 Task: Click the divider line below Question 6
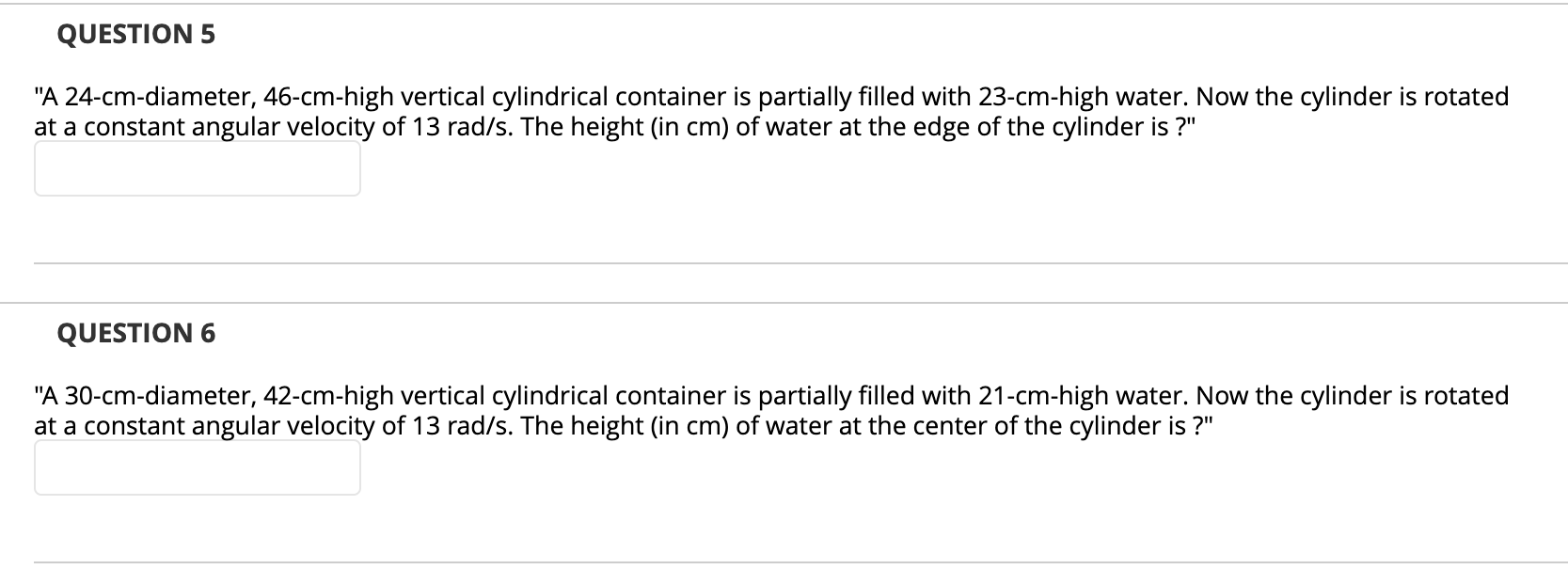[784, 563]
